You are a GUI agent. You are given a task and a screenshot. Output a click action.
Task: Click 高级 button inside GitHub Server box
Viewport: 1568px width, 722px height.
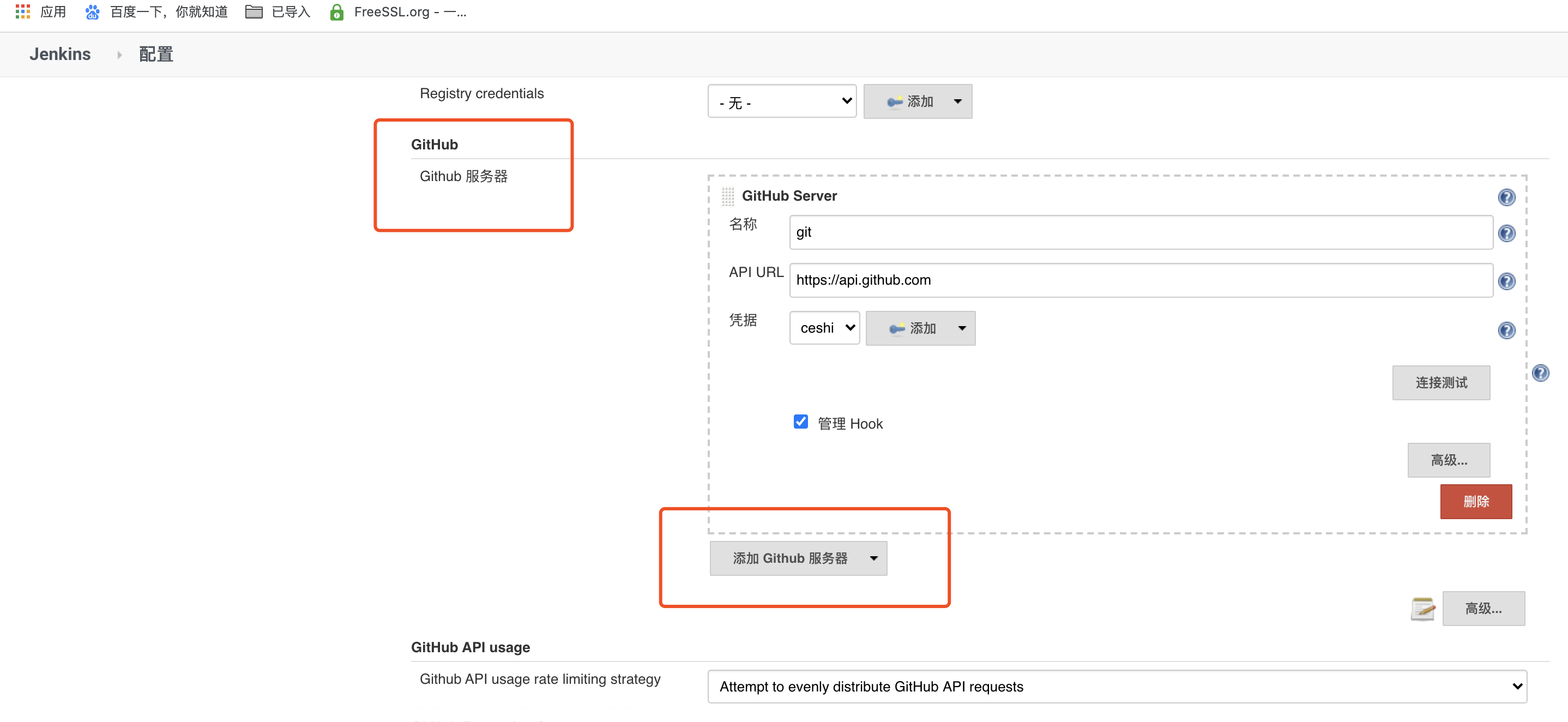point(1448,460)
